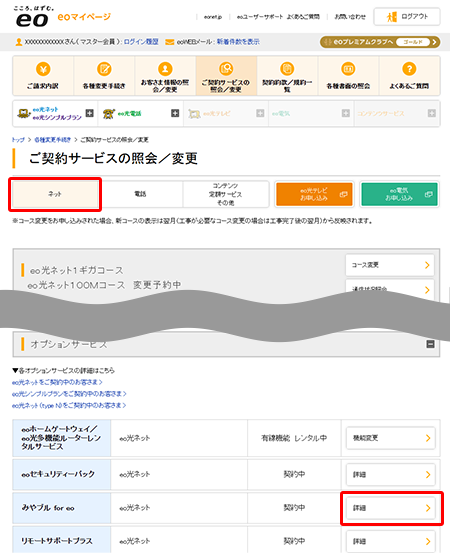The height and width of the screenshot is (553, 450).
Task: Click the logout person icon
Action: pos(391,17)
